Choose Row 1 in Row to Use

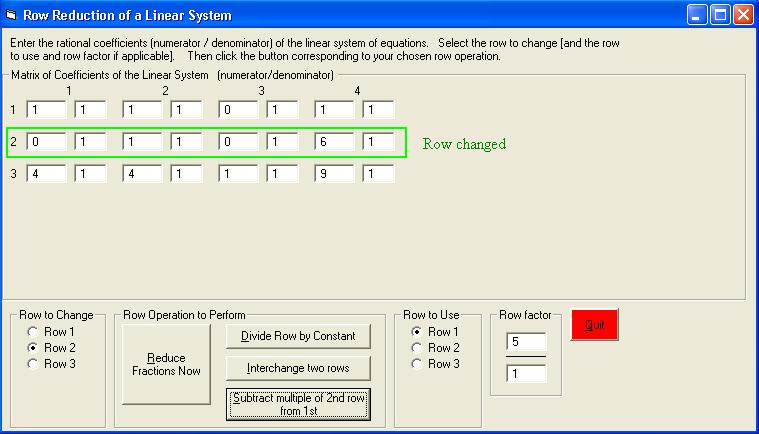click(x=435, y=332)
